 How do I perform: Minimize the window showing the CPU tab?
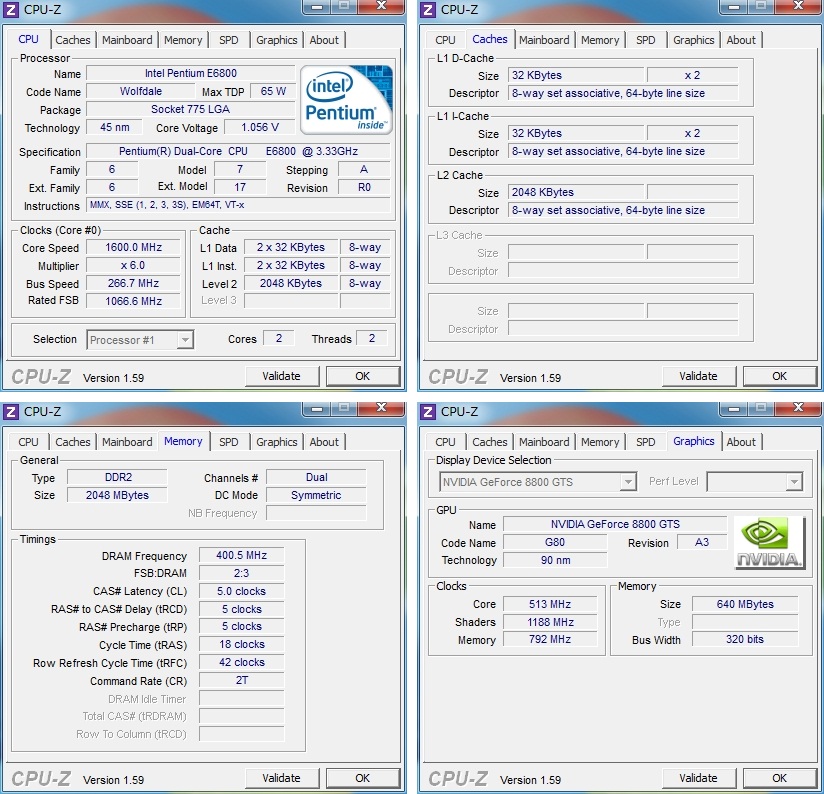[318, 7]
